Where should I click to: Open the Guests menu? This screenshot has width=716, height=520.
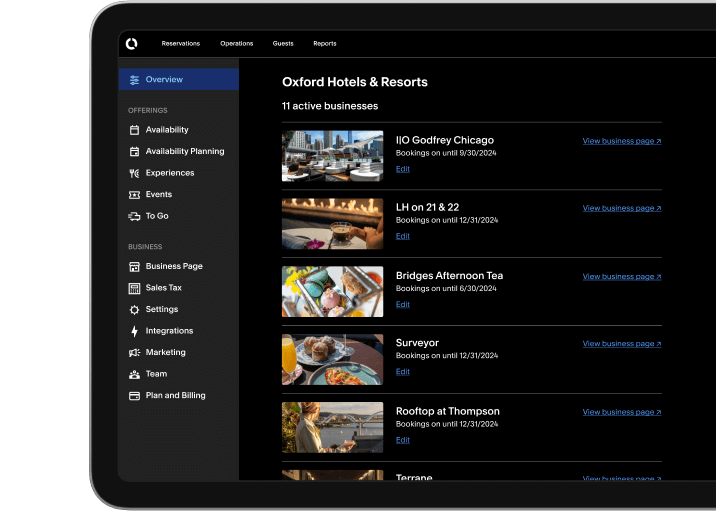pos(283,43)
